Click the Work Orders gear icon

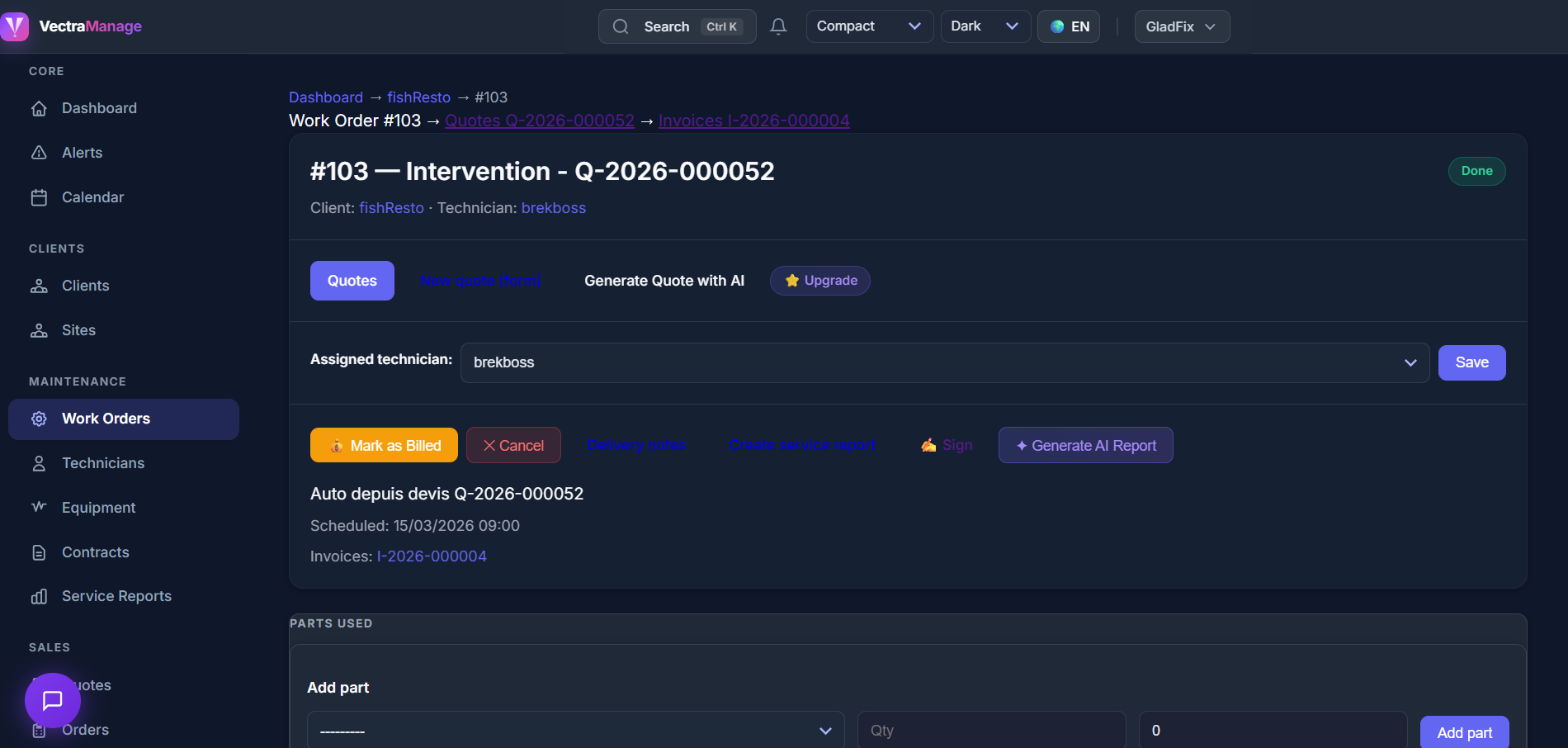pyautogui.click(x=39, y=419)
